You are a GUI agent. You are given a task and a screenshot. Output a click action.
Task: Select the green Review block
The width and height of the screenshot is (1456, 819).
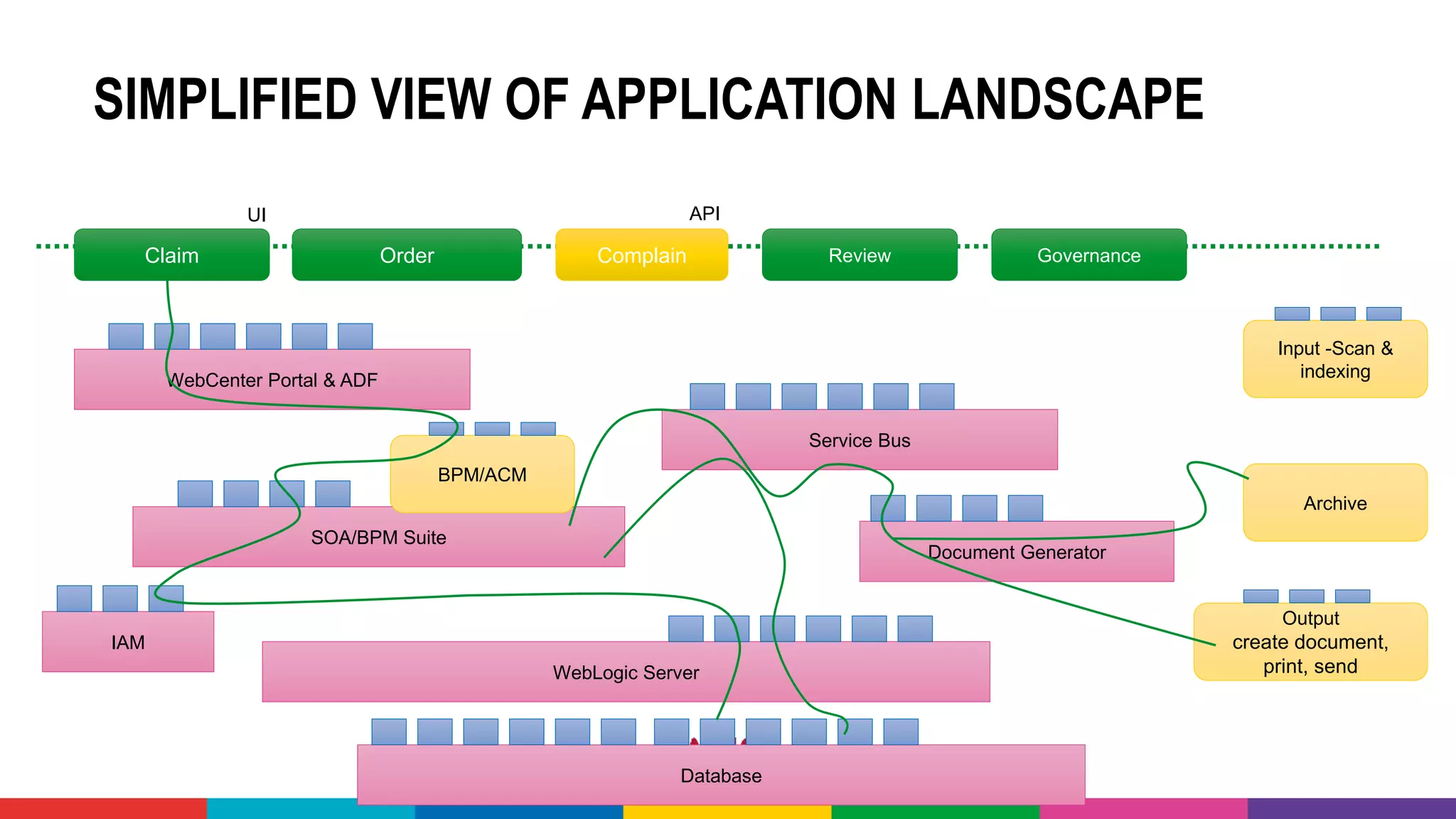point(860,255)
